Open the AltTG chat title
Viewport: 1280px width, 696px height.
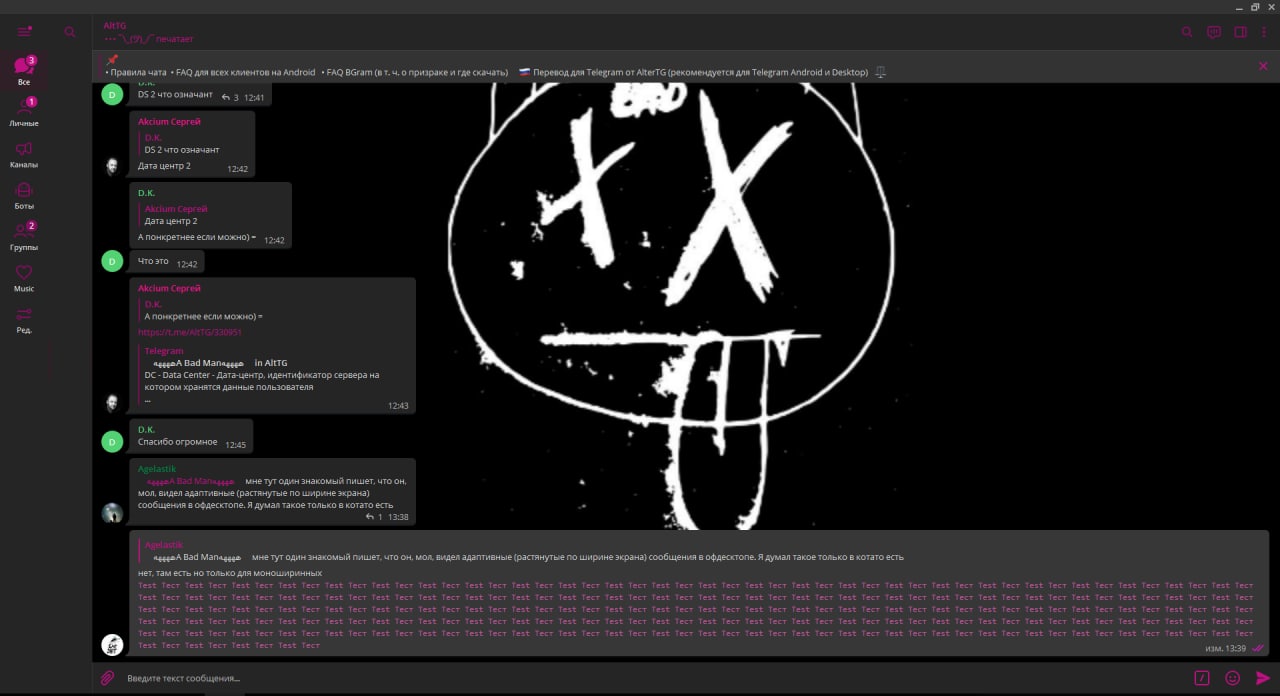(x=115, y=25)
